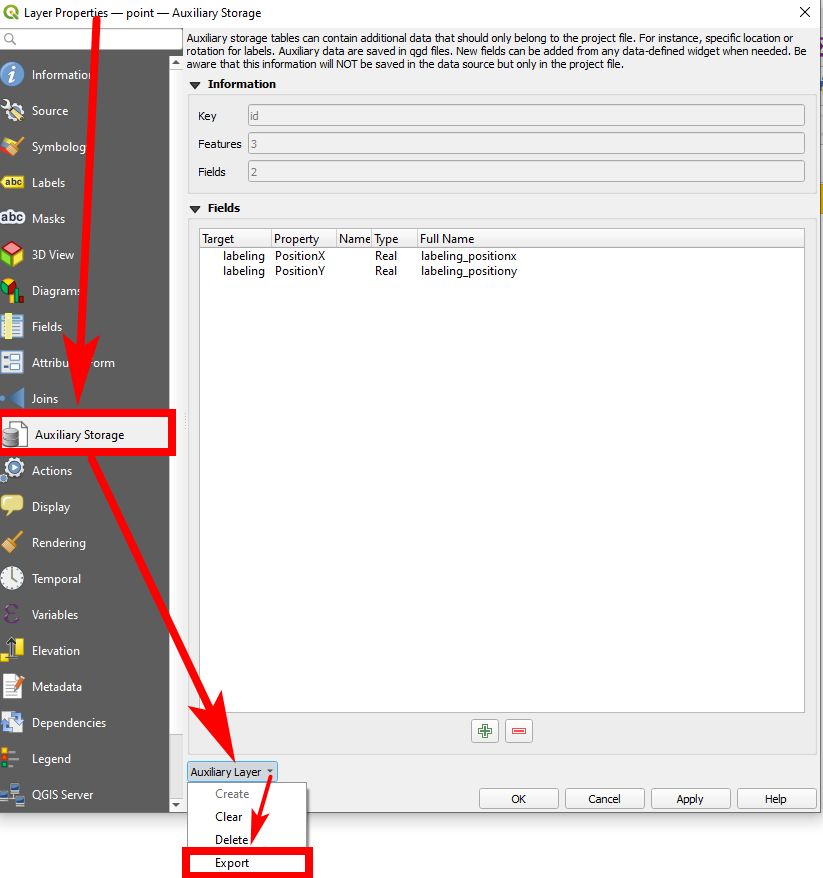
Task: Open the Temporal clock icon
Action: pos(12,578)
